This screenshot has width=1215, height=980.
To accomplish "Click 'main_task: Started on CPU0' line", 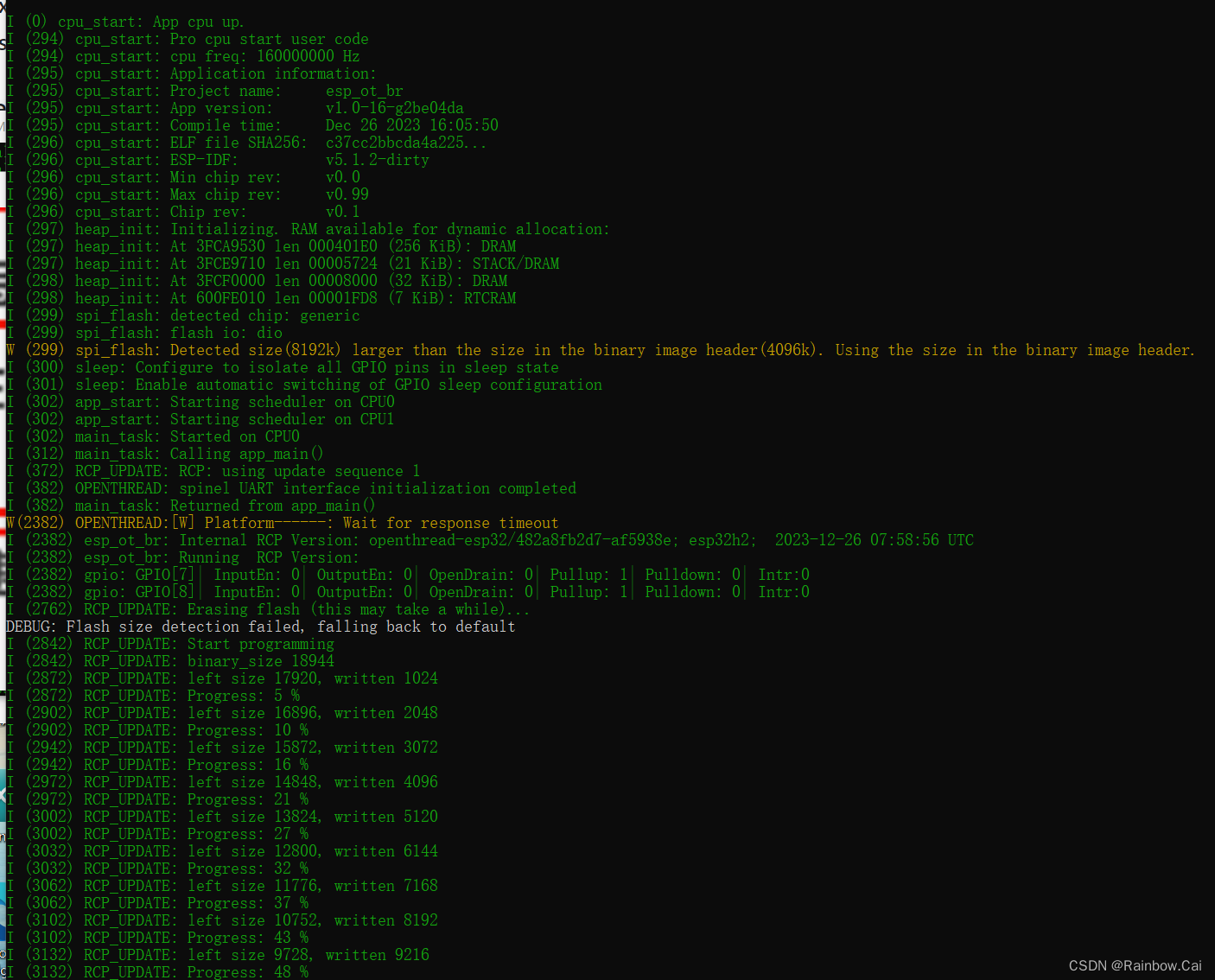I will point(153,436).
